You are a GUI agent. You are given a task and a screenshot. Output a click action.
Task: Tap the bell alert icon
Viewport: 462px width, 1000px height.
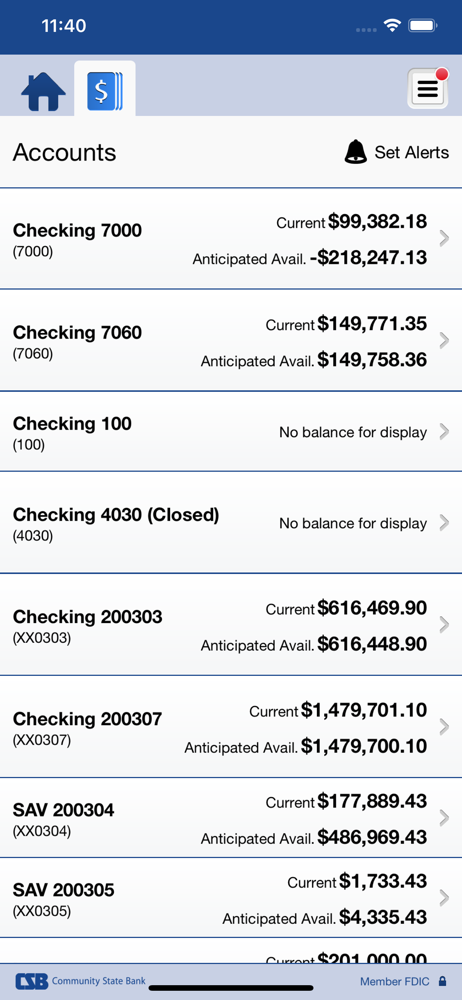click(x=355, y=152)
